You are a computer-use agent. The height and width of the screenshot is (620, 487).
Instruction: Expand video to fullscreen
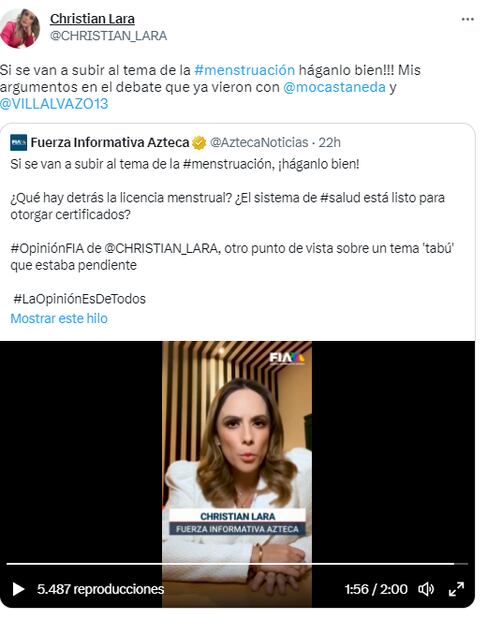pyautogui.click(x=456, y=589)
